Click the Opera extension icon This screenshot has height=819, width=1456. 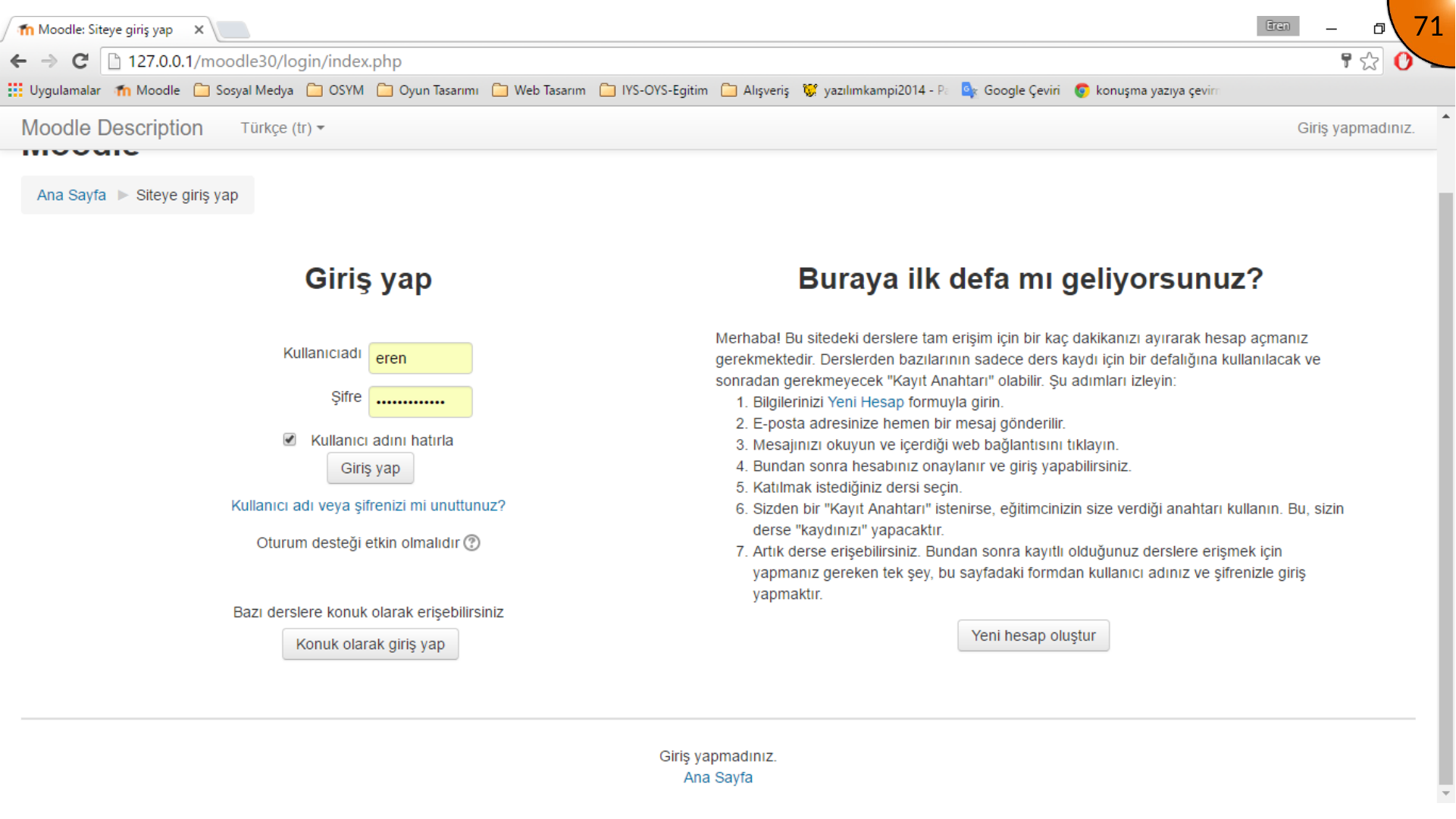pos(1404,61)
